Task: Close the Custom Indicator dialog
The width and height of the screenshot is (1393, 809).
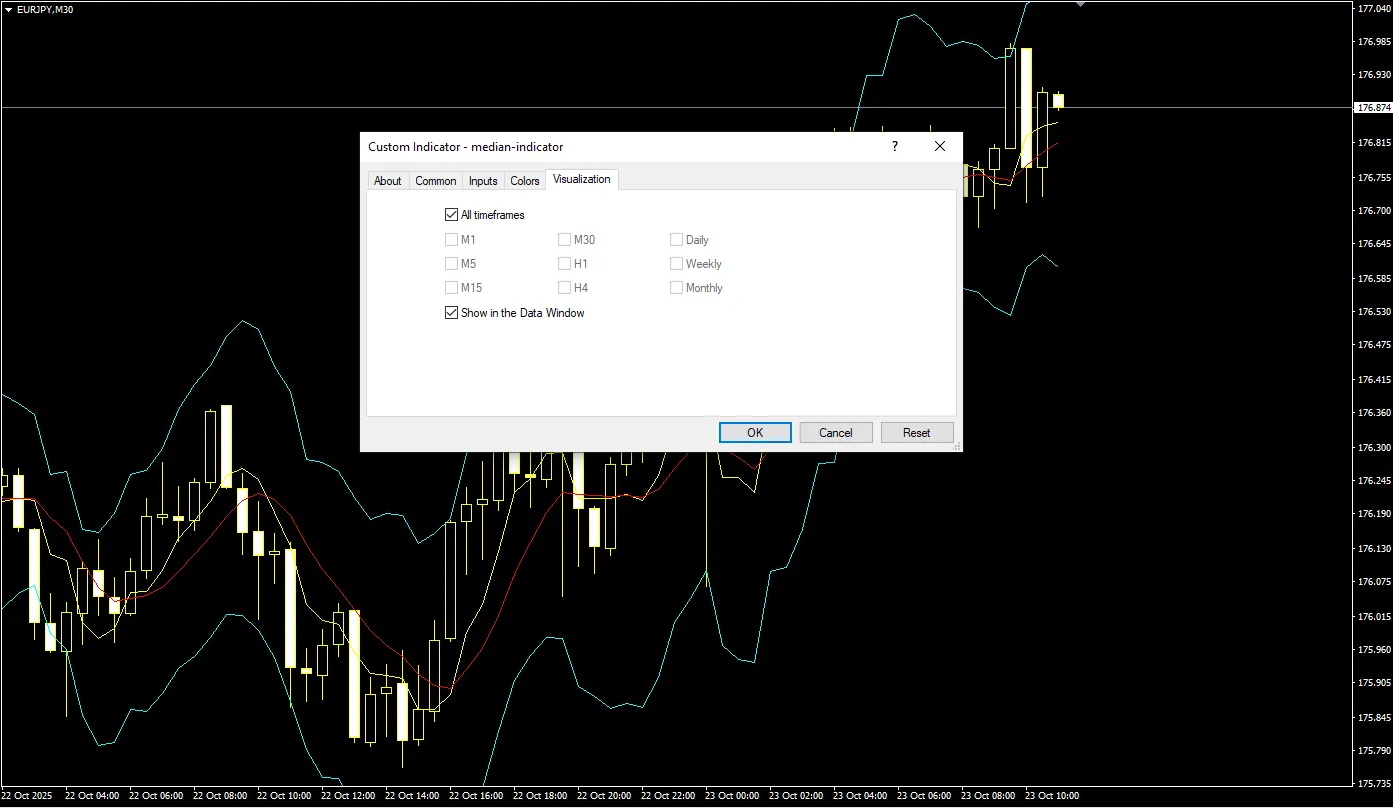Action: [939, 146]
